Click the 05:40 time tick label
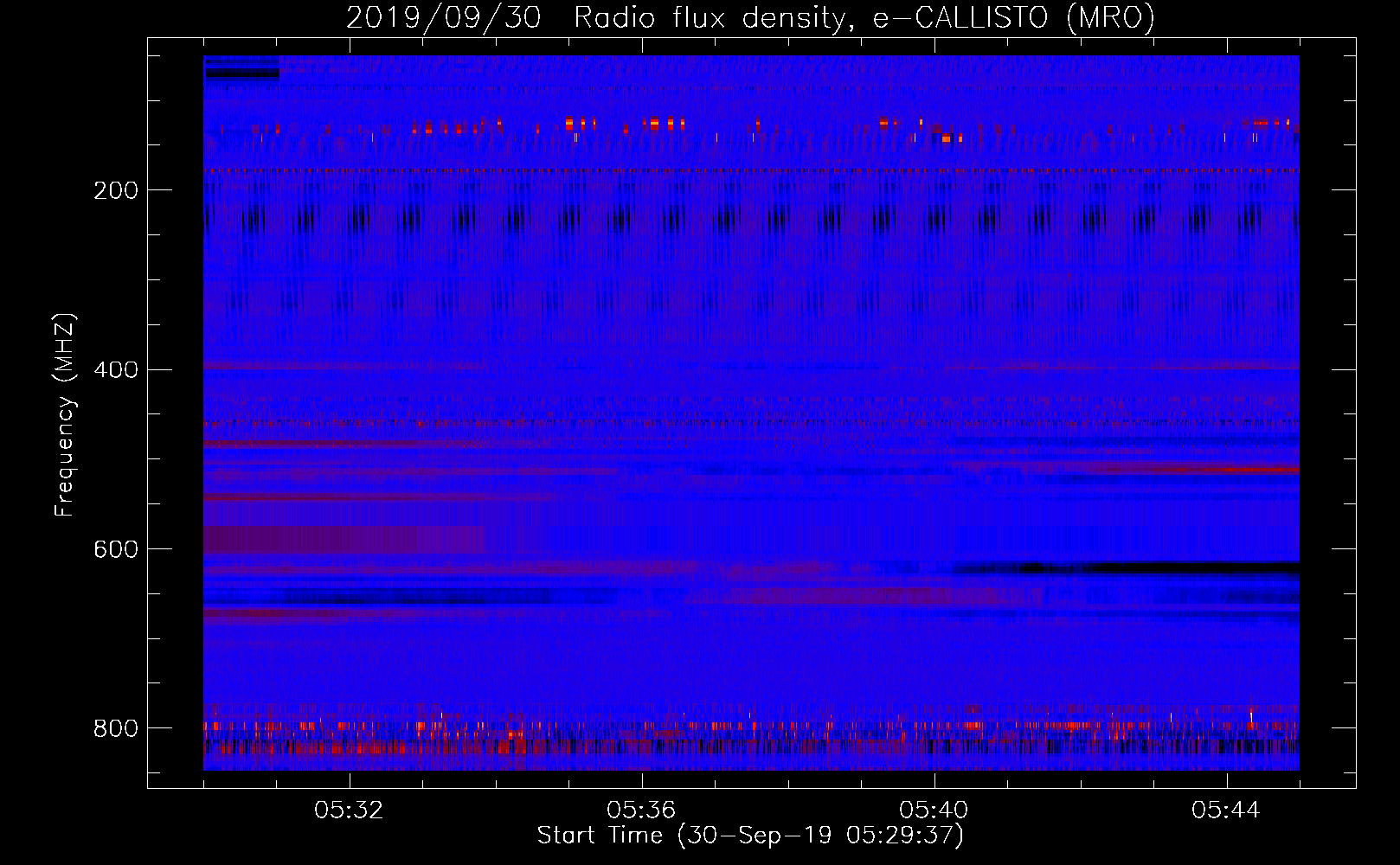Screen dimensions: 1400x865 point(934,811)
